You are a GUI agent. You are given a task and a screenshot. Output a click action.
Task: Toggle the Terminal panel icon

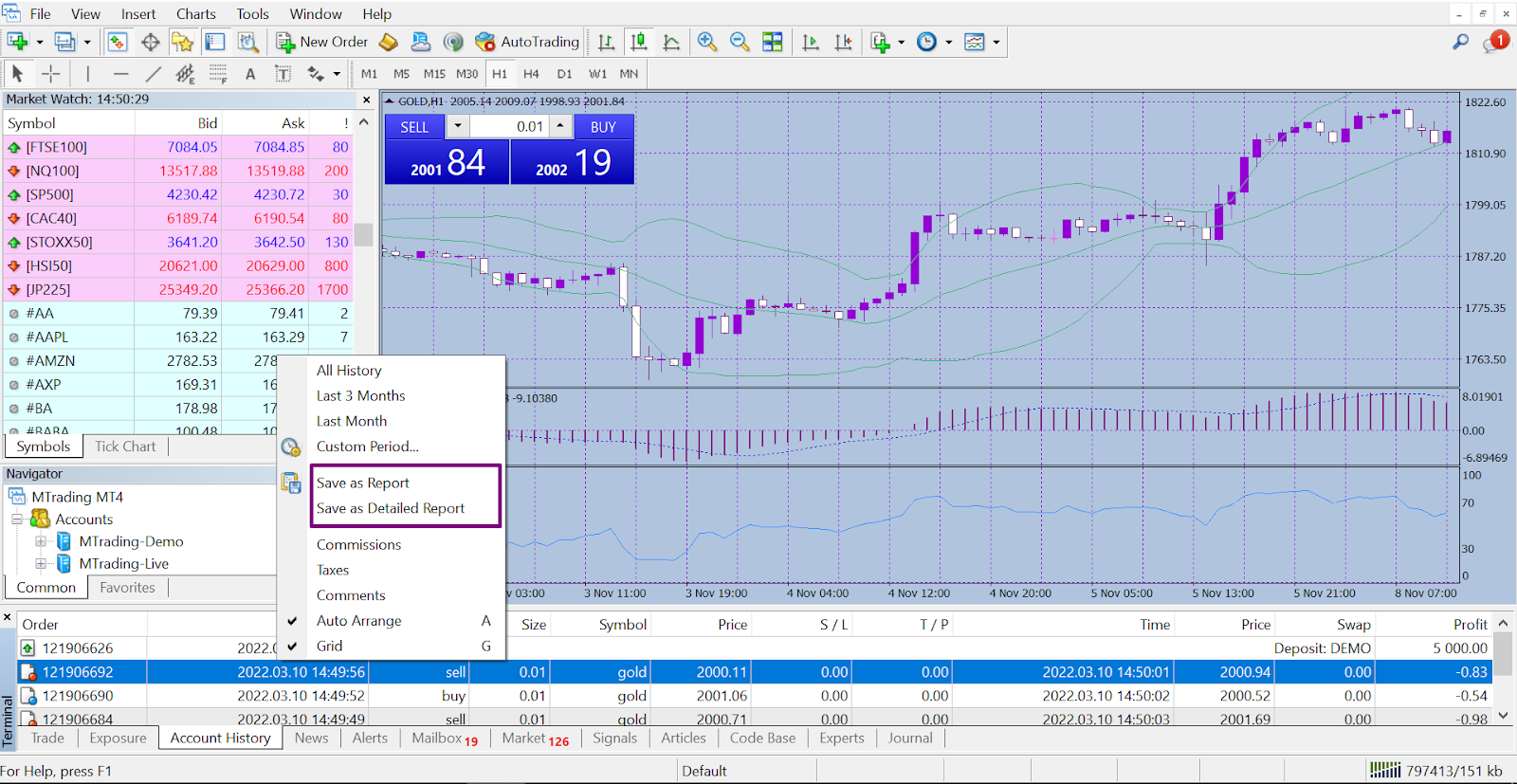click(215, 42)
